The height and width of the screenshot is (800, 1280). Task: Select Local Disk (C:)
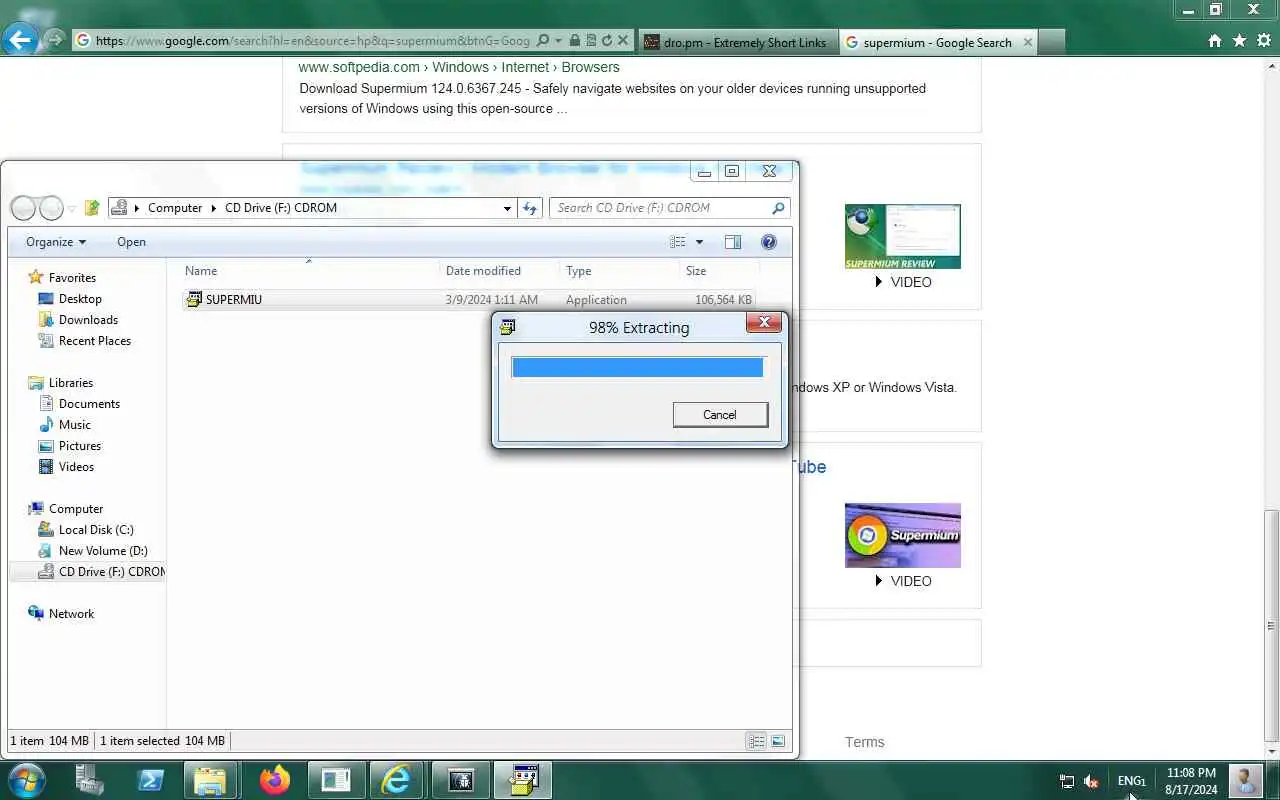pos(96,530)
